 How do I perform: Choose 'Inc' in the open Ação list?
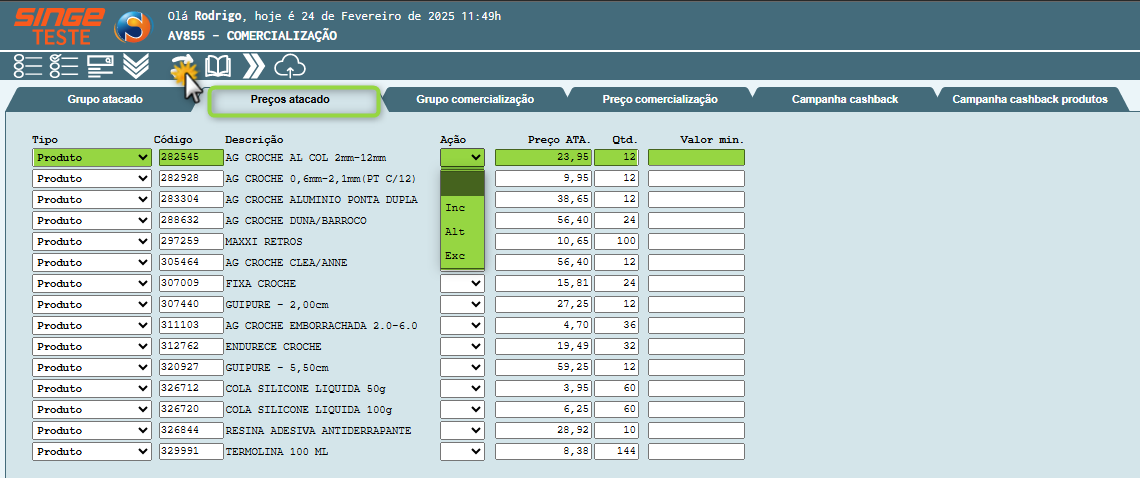click(x=456, y=208)
